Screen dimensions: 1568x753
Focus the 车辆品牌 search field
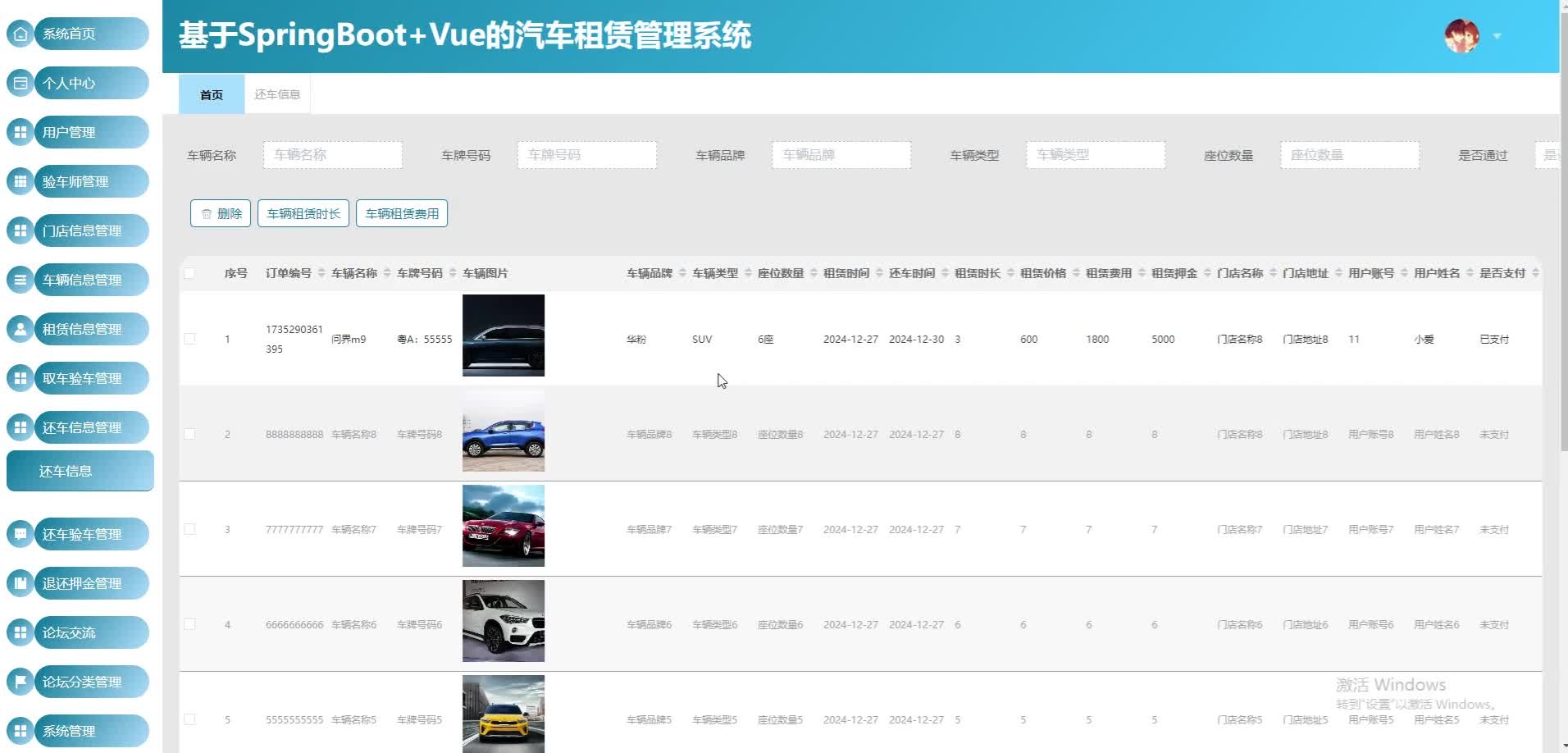point(841,155)
